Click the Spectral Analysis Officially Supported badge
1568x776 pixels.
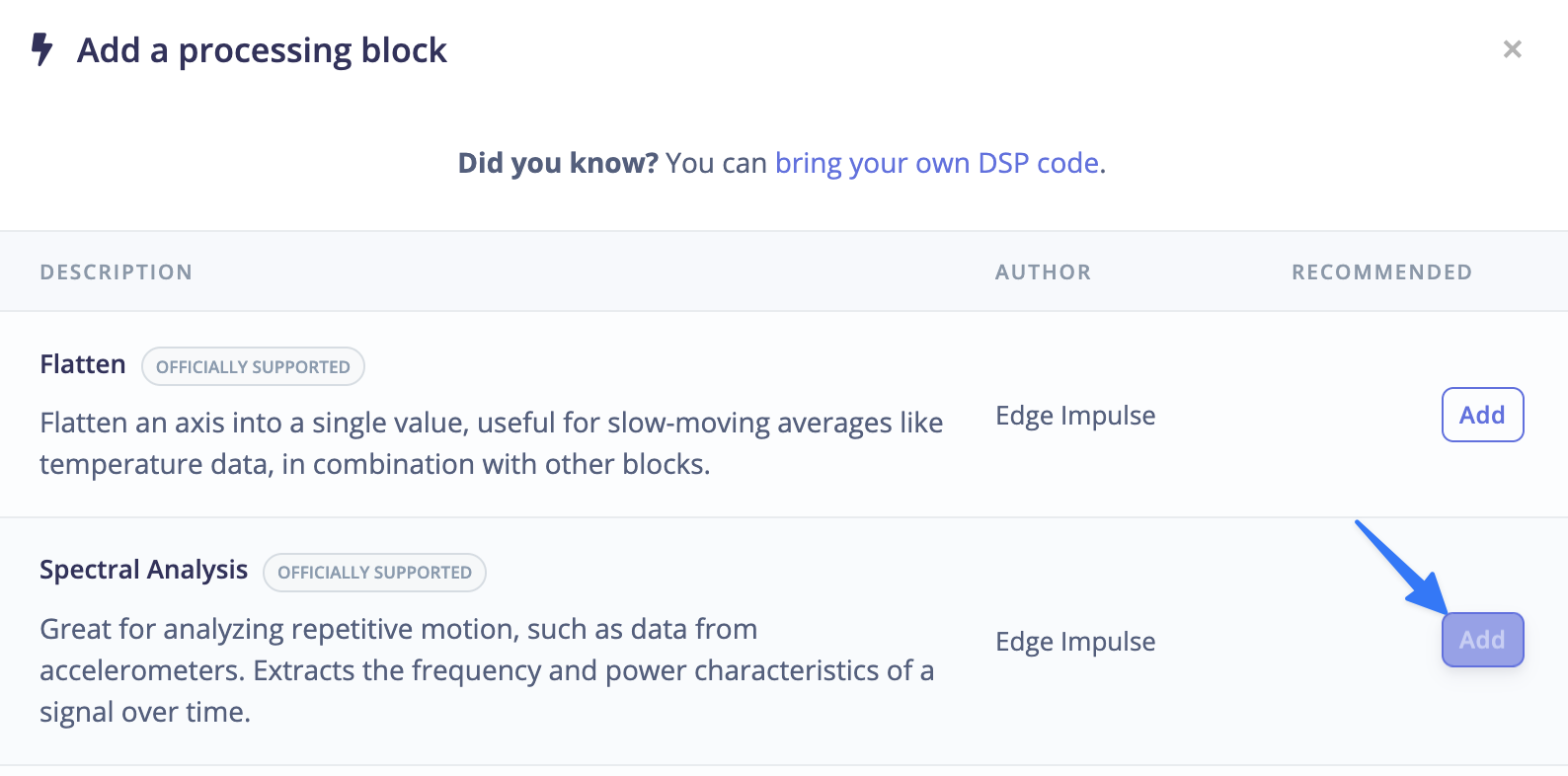(374, 573)
